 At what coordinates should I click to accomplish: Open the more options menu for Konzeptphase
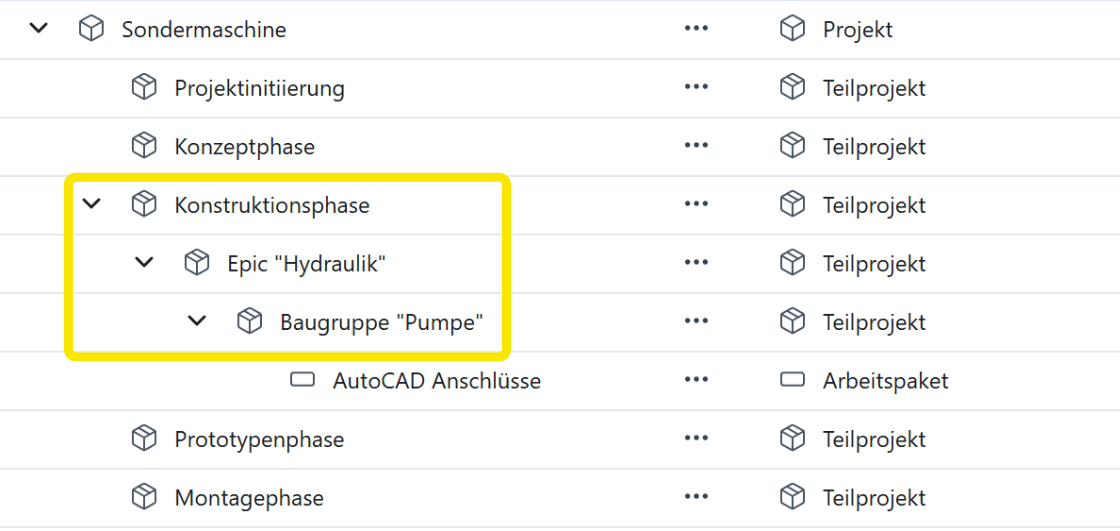point(696,146)
